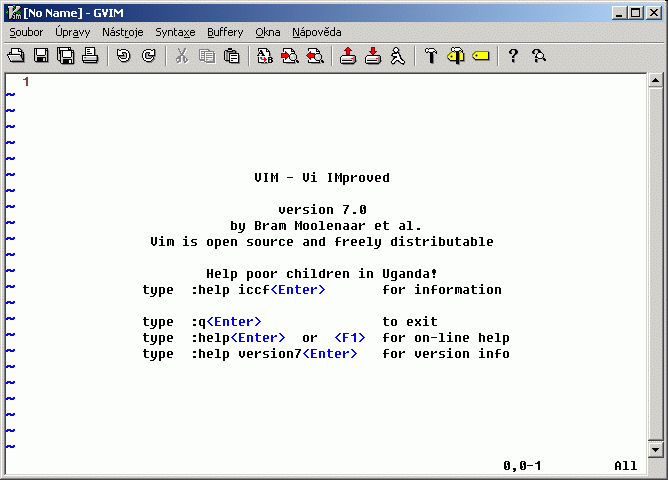
Task: Click the Paste clipboard icon
Action: click(231, 56)
